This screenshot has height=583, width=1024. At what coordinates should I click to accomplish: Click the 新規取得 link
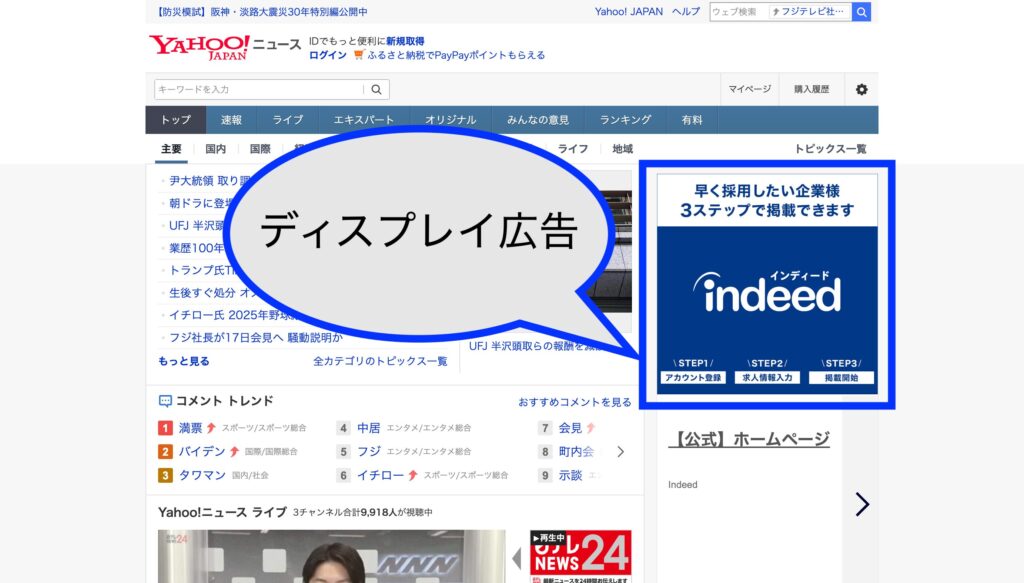tap(405, 41)
